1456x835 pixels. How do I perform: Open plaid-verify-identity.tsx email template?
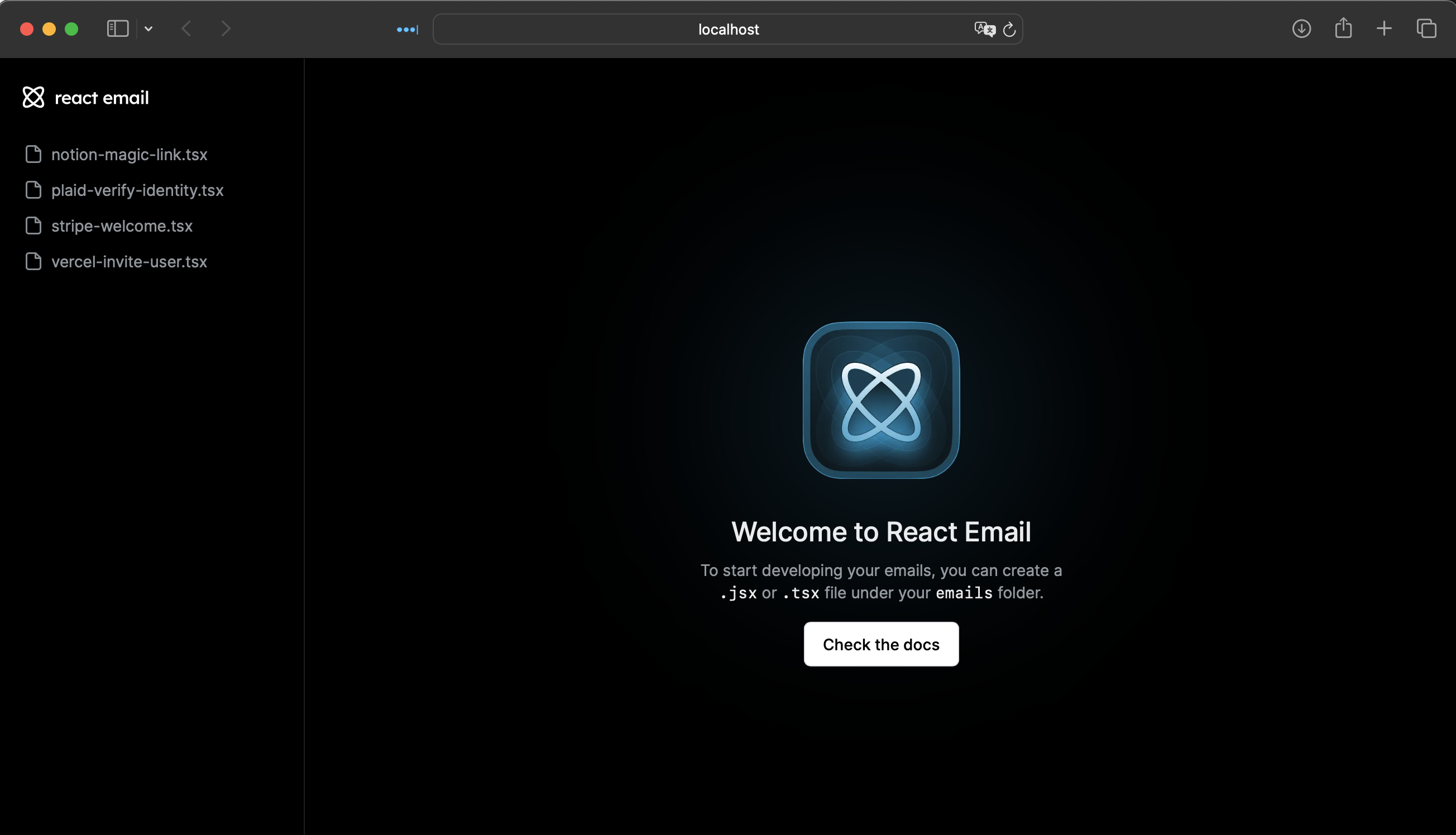point(124,190)
